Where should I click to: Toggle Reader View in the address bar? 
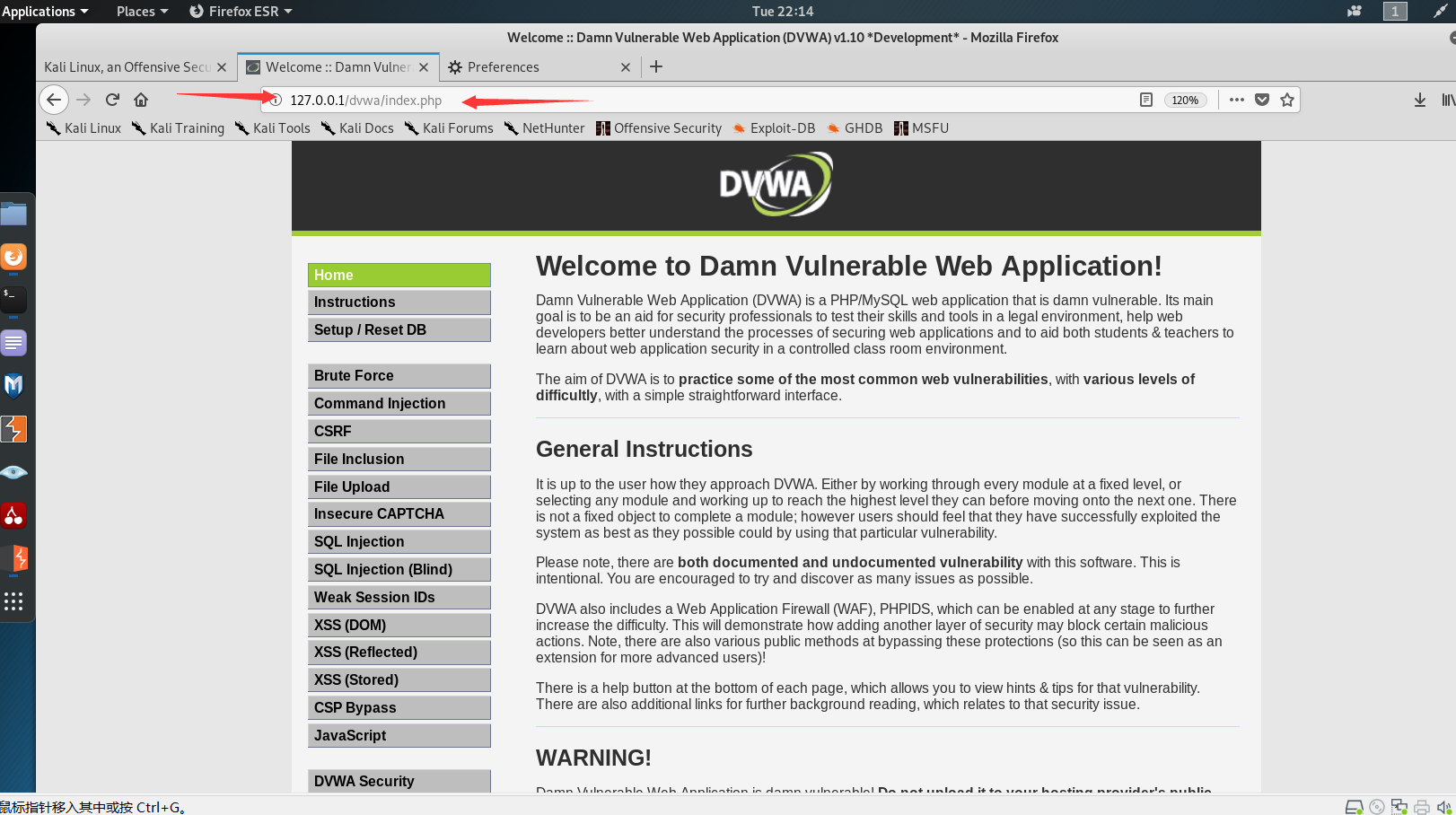tap(1146, 100)
